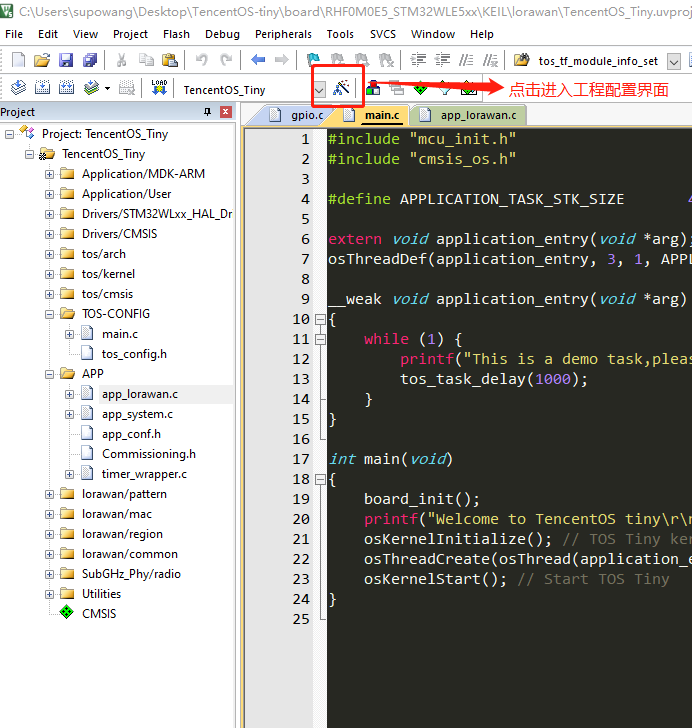
Task: Comment out selection icon
Action: pyautogui.click(x=466, y=60)
